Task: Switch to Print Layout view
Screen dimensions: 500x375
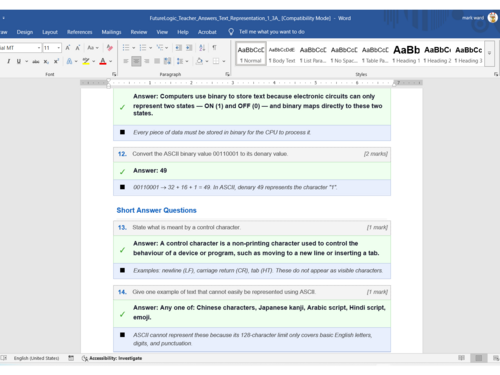Action: pos(479,358)
